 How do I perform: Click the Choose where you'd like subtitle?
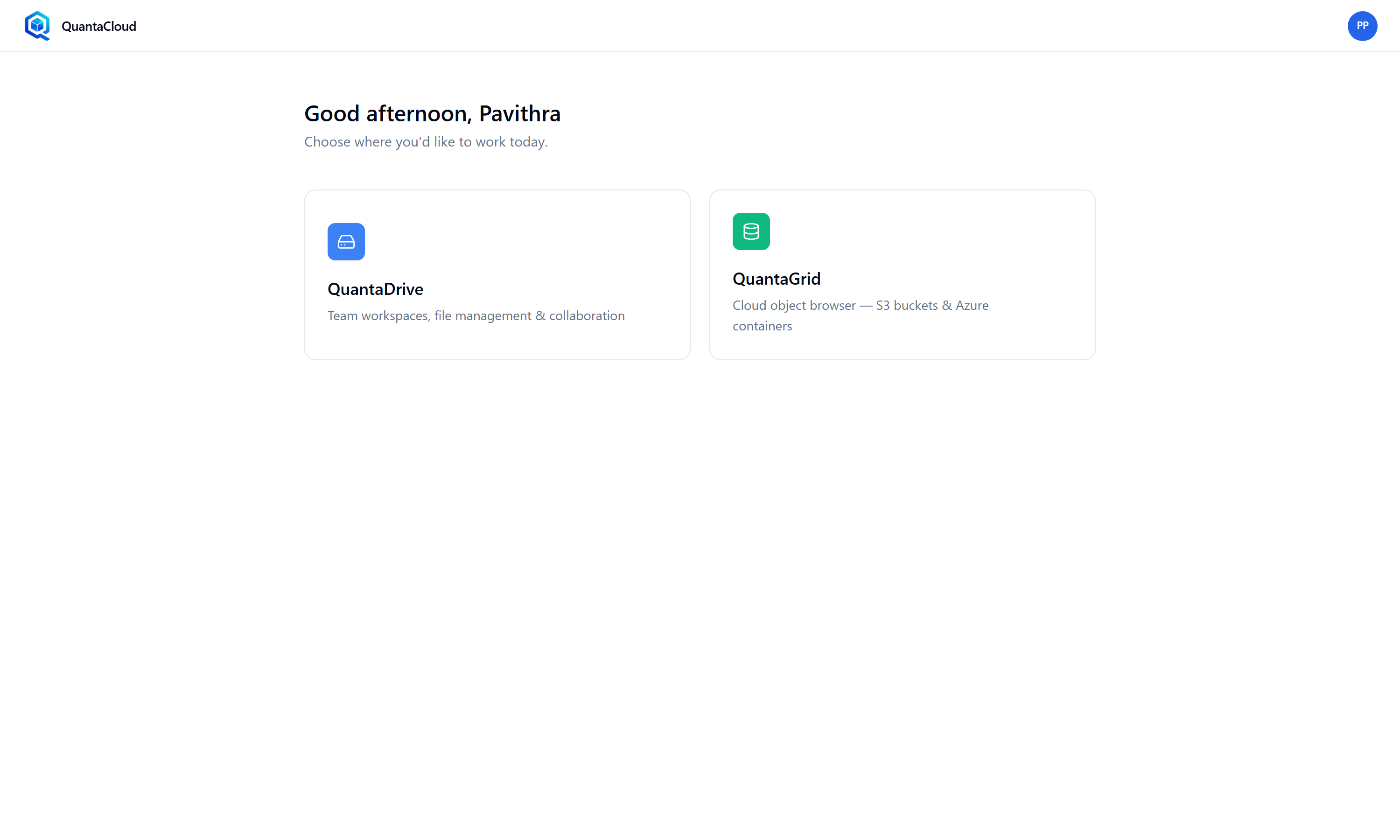pyautogui.click(x=426, y=142)
